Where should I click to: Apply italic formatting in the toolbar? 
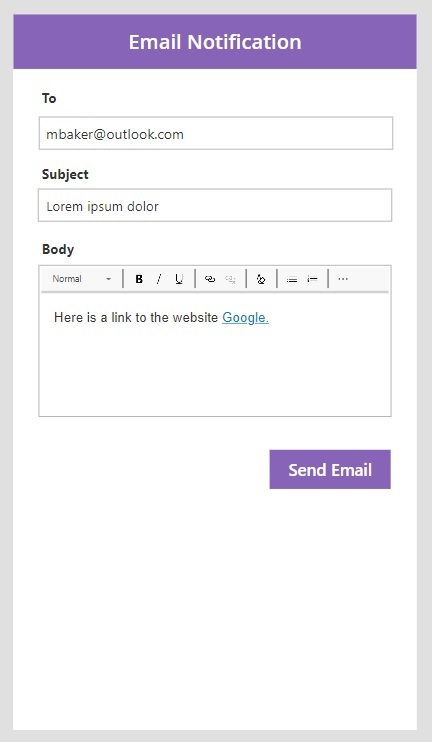(159, 279)
